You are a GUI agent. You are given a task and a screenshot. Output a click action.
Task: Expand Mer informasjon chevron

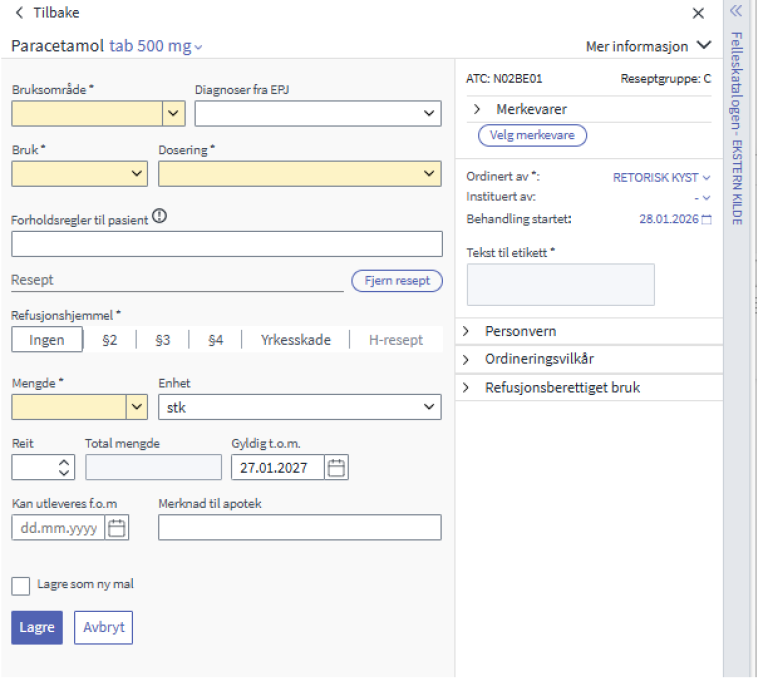[x=703, y=46]
